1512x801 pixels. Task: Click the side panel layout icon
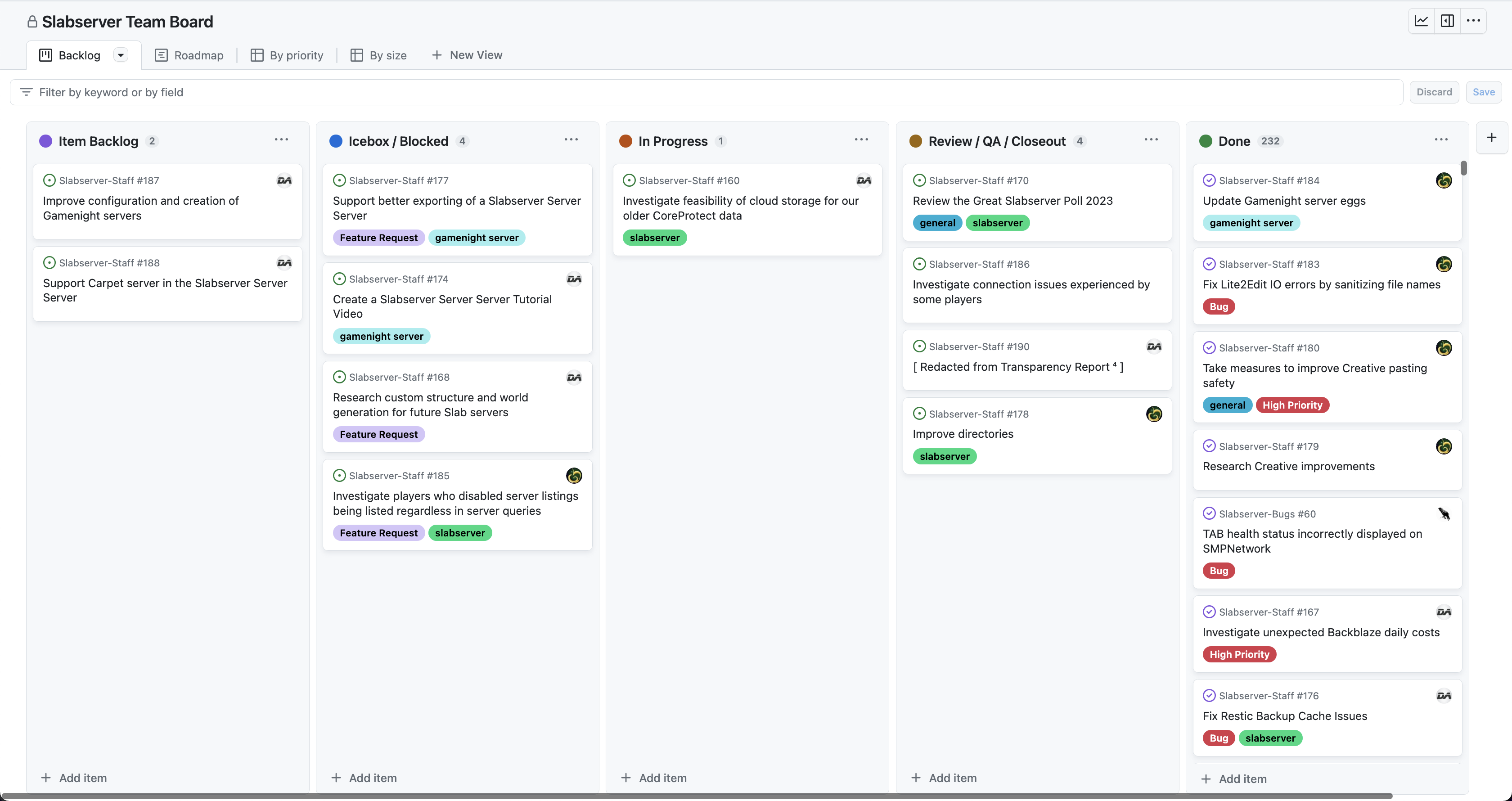1448,21
